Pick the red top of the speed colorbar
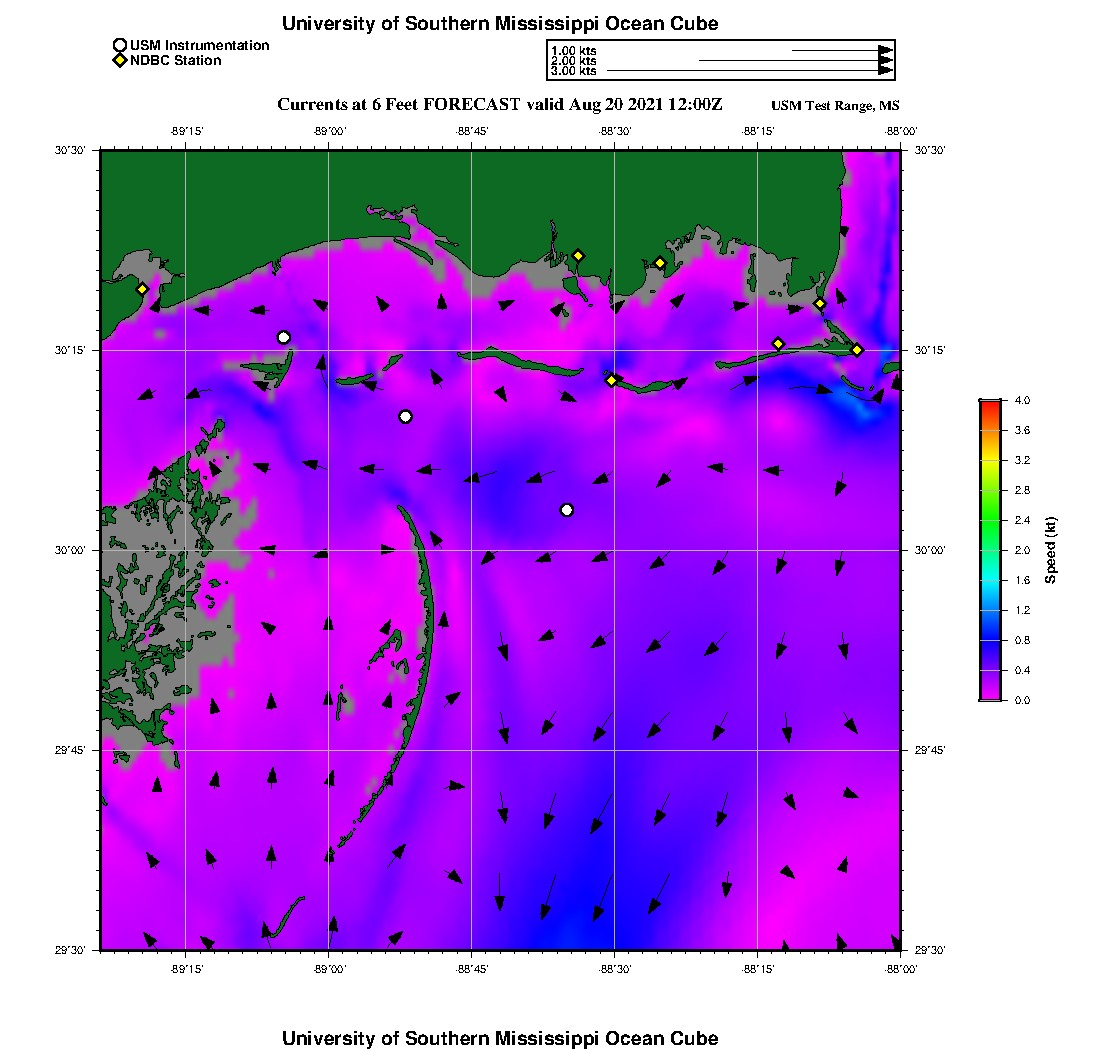This screenshot has width=1100, height=1050. (x=990, y=404)
